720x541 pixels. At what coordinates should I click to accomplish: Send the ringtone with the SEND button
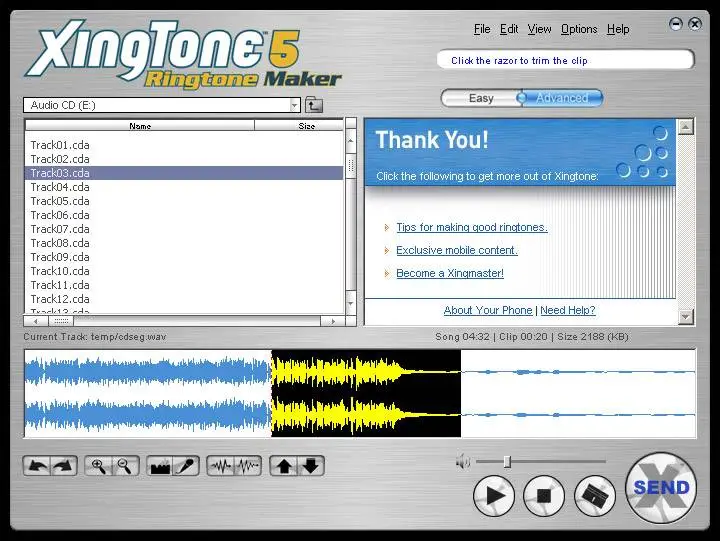pyautogui.click(x=661, y=488)
